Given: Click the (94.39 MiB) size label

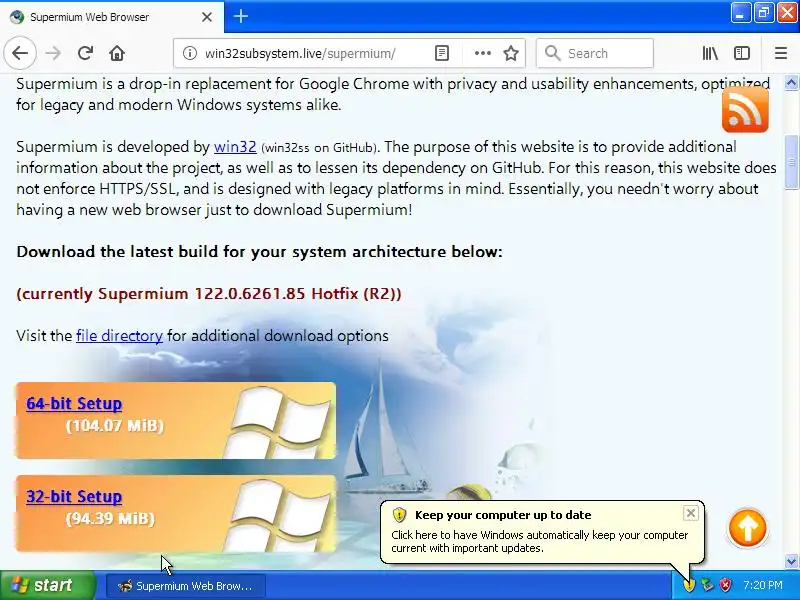Looking at the screenshot, I should (110, 518).
